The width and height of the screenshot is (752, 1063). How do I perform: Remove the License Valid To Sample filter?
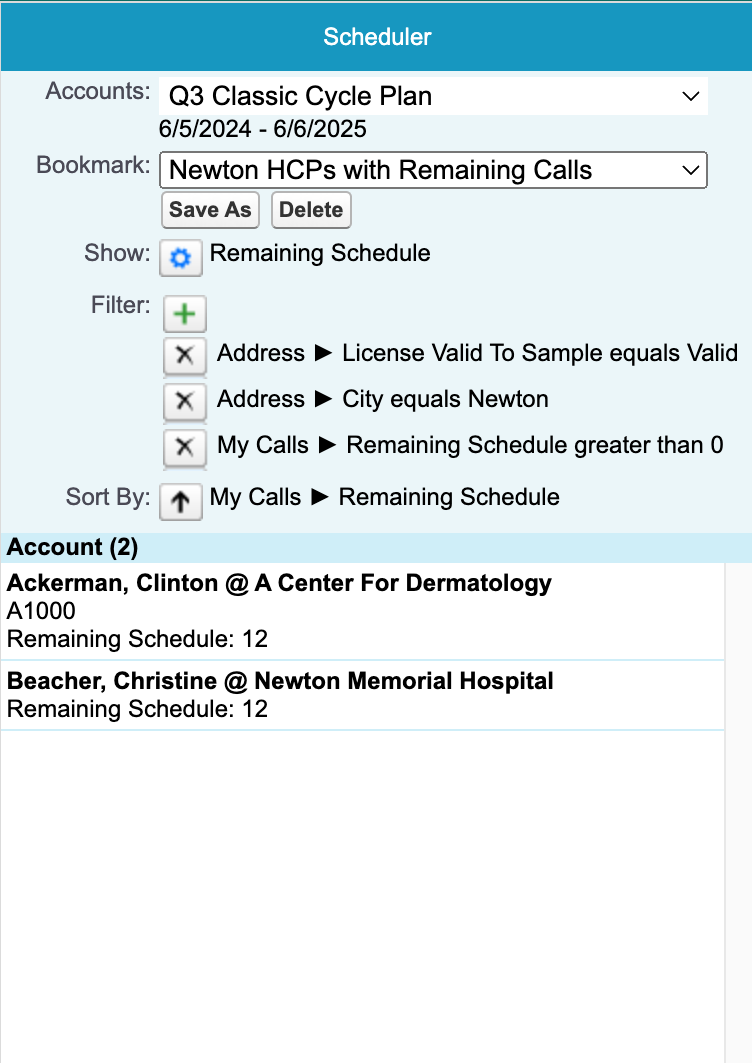(x=184, y=355)
